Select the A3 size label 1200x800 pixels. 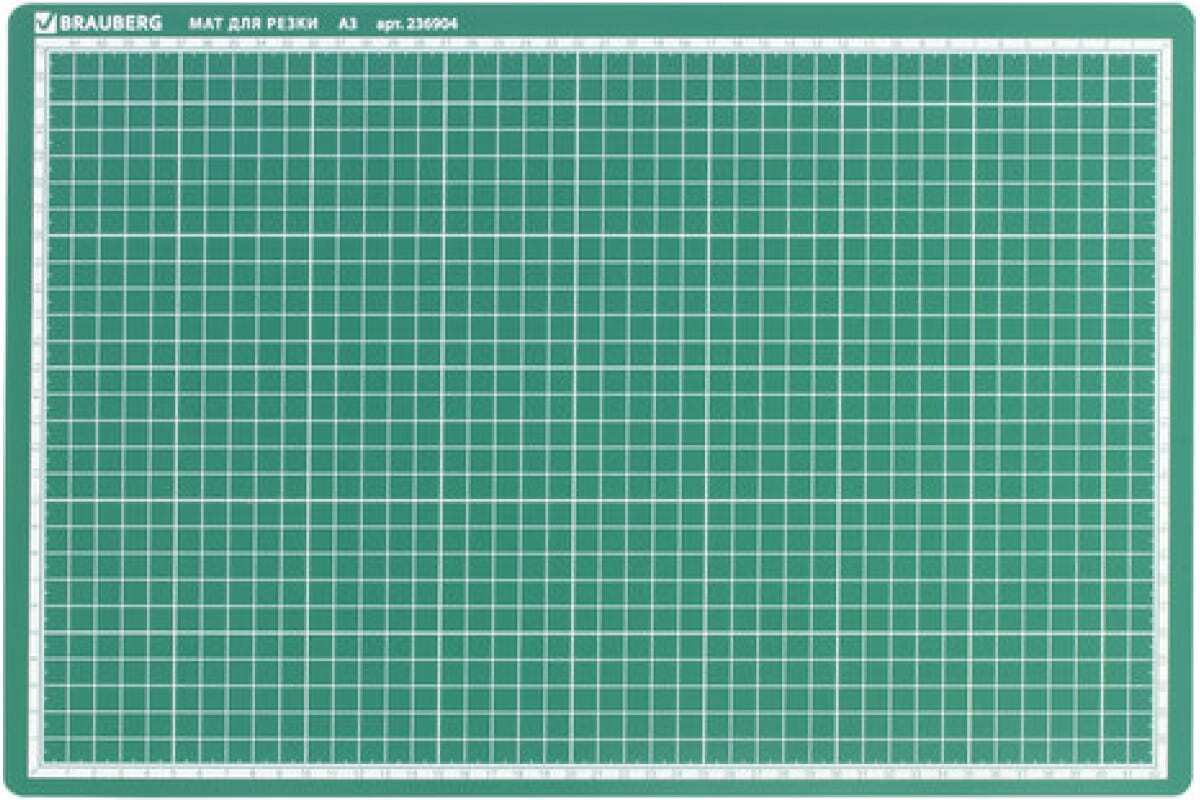point(349,22)
